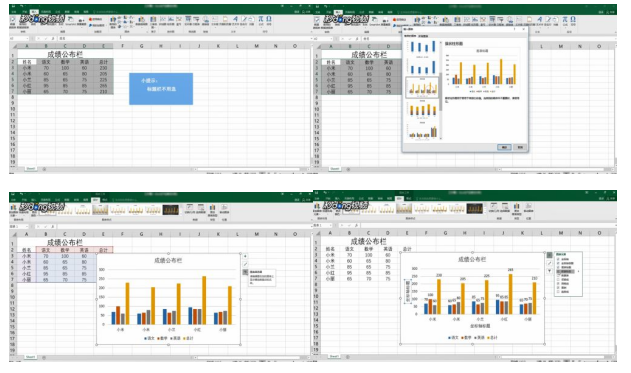Toggle the first 坐标轴 checkbox in Chart Elements list
Screen dimensions: 631x373
pyautogui.click(x=558, y=259)
